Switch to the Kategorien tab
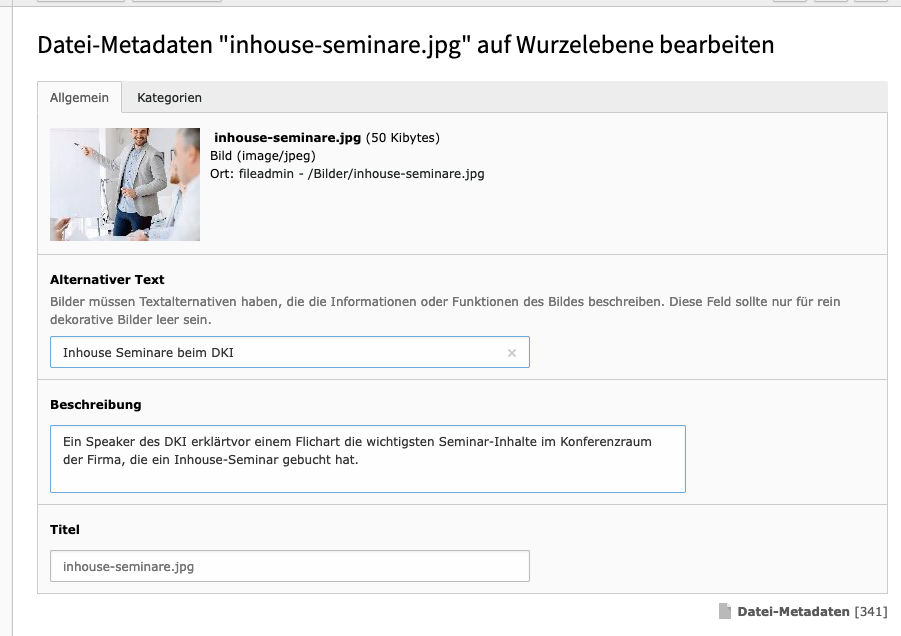Screen dimensions: 901x636 coord(169,97)
